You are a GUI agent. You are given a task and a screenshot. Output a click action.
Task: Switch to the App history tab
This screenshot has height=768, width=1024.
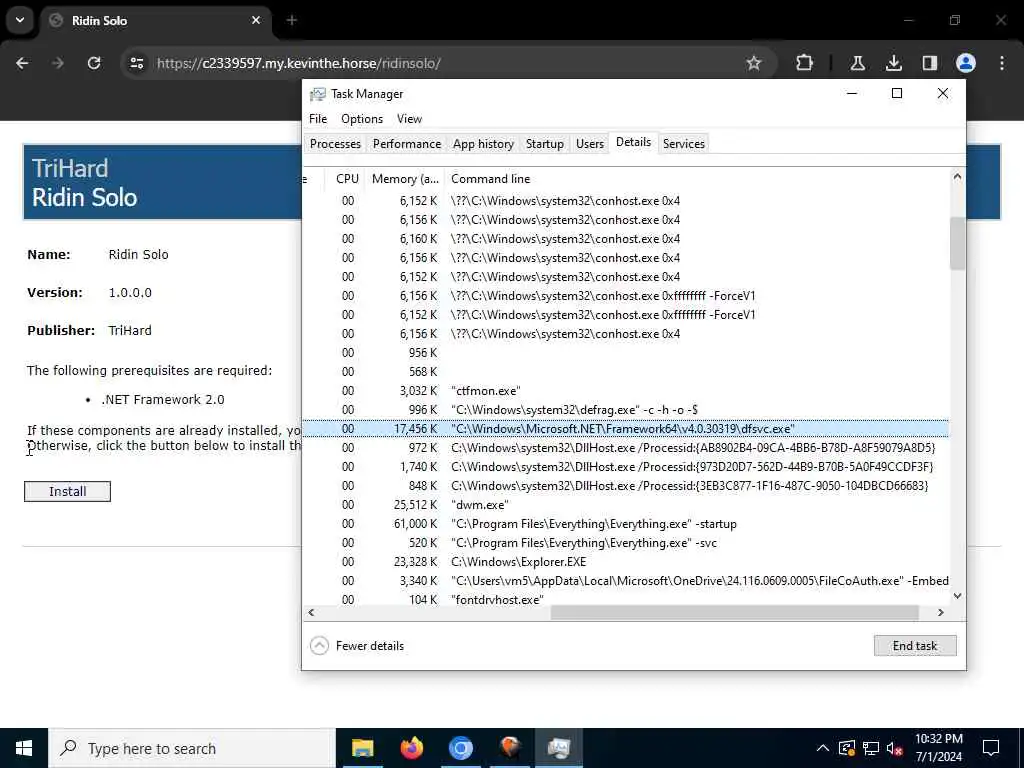483,144
